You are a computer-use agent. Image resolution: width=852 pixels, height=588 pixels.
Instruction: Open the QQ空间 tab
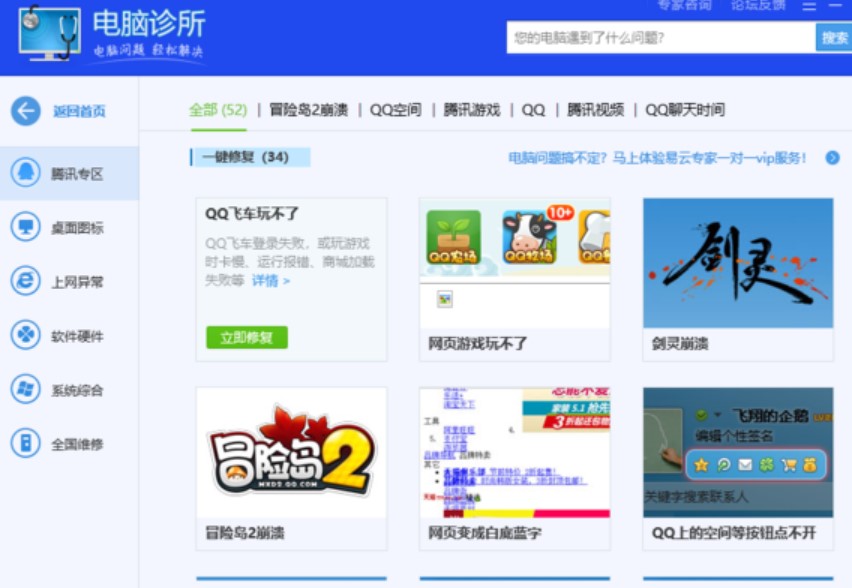(x=396, y=110)
